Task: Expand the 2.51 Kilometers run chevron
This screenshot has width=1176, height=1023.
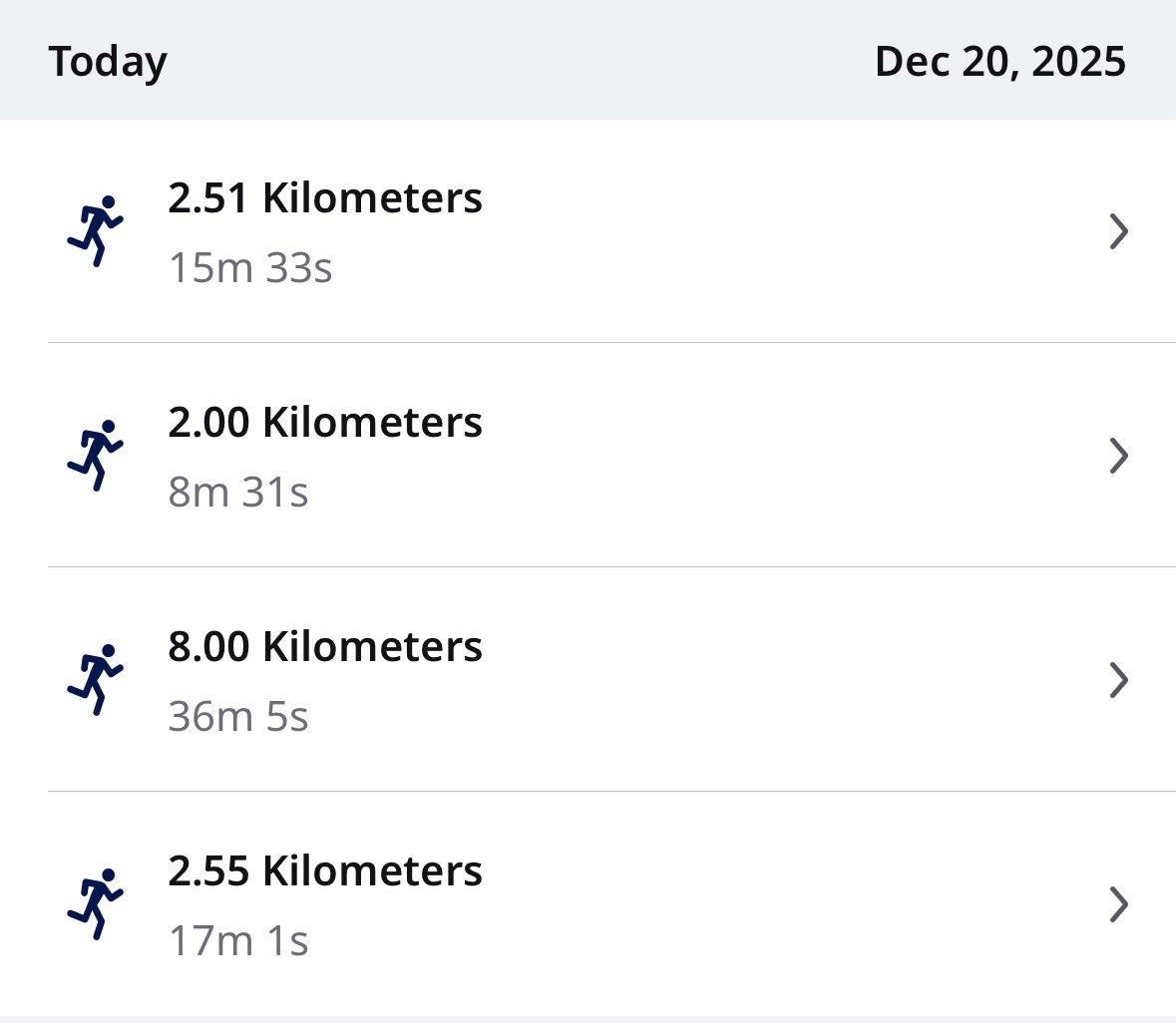Action: tap(1118, 231)
